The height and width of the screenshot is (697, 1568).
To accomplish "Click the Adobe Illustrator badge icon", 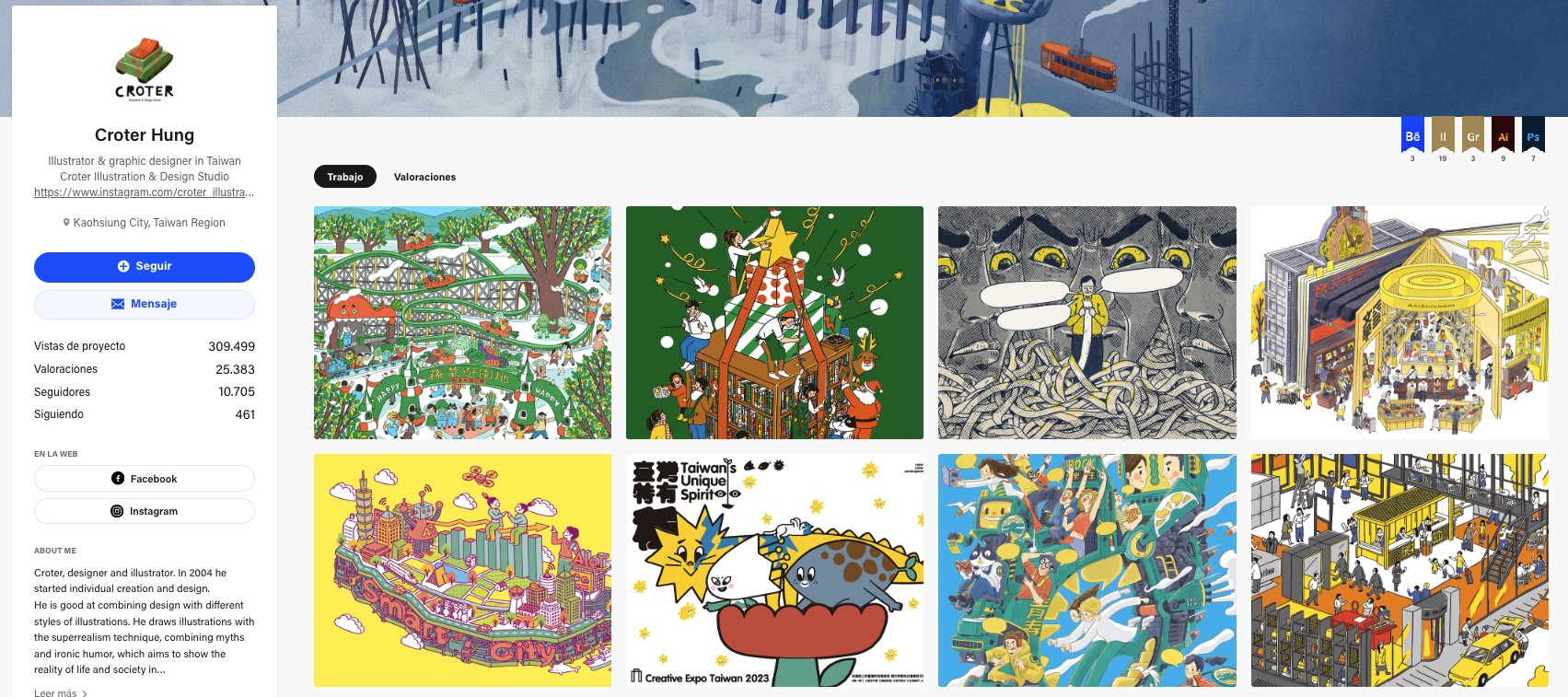I will point(1504,134).
